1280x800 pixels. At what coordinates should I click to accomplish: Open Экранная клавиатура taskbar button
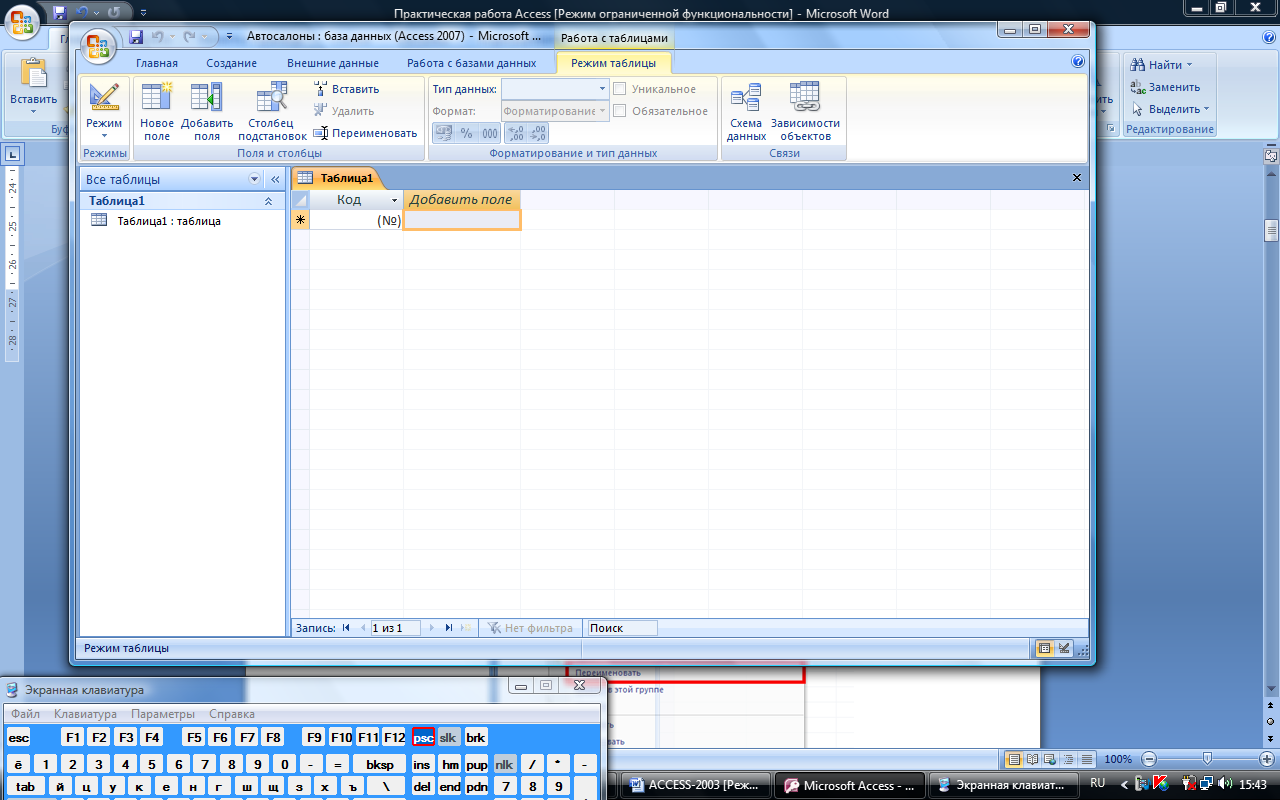[1004, 786]
